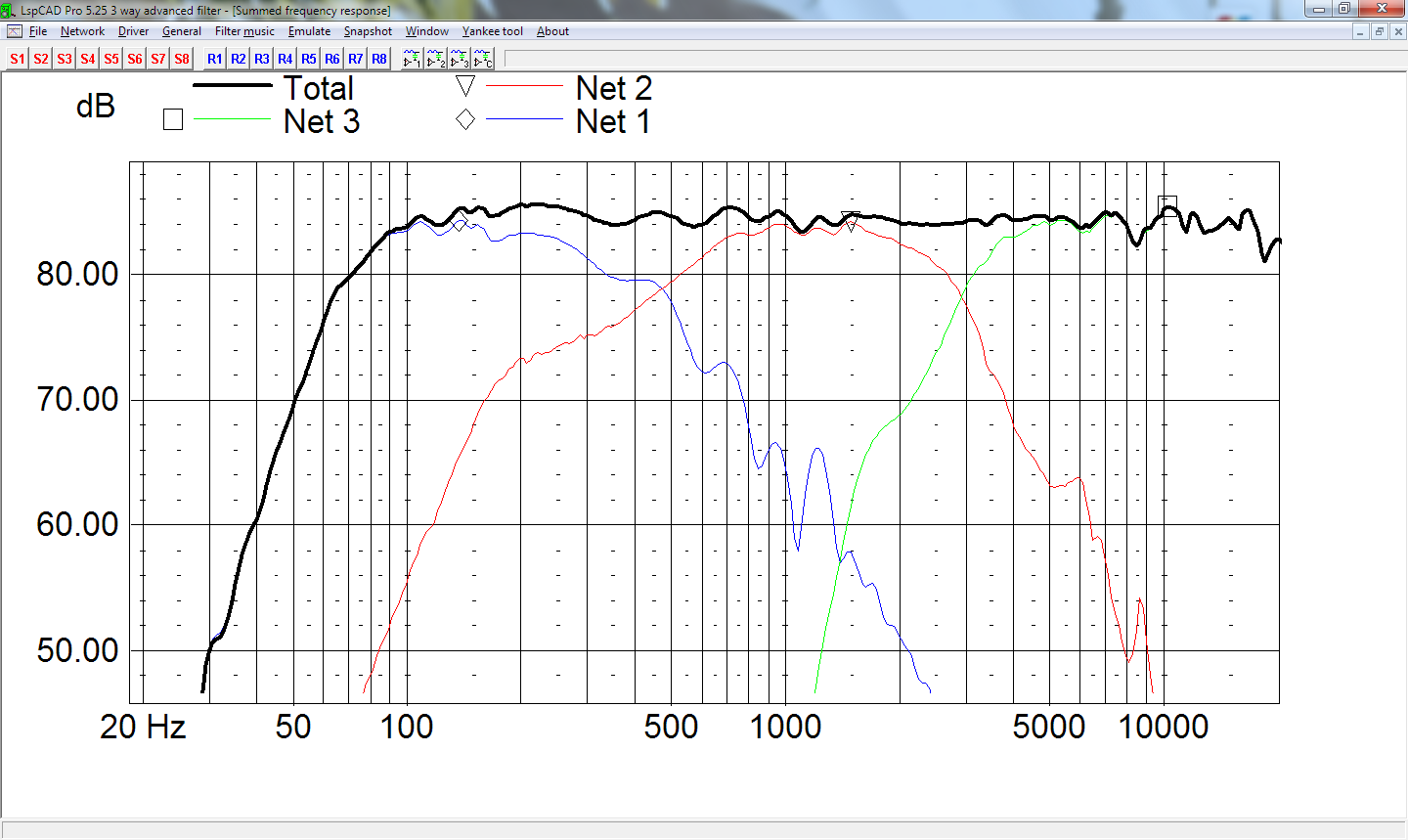Open the Filter music menu
The width and height of the screenshot is (1408, 840).
pyautogui.click(x=244, y=31)
